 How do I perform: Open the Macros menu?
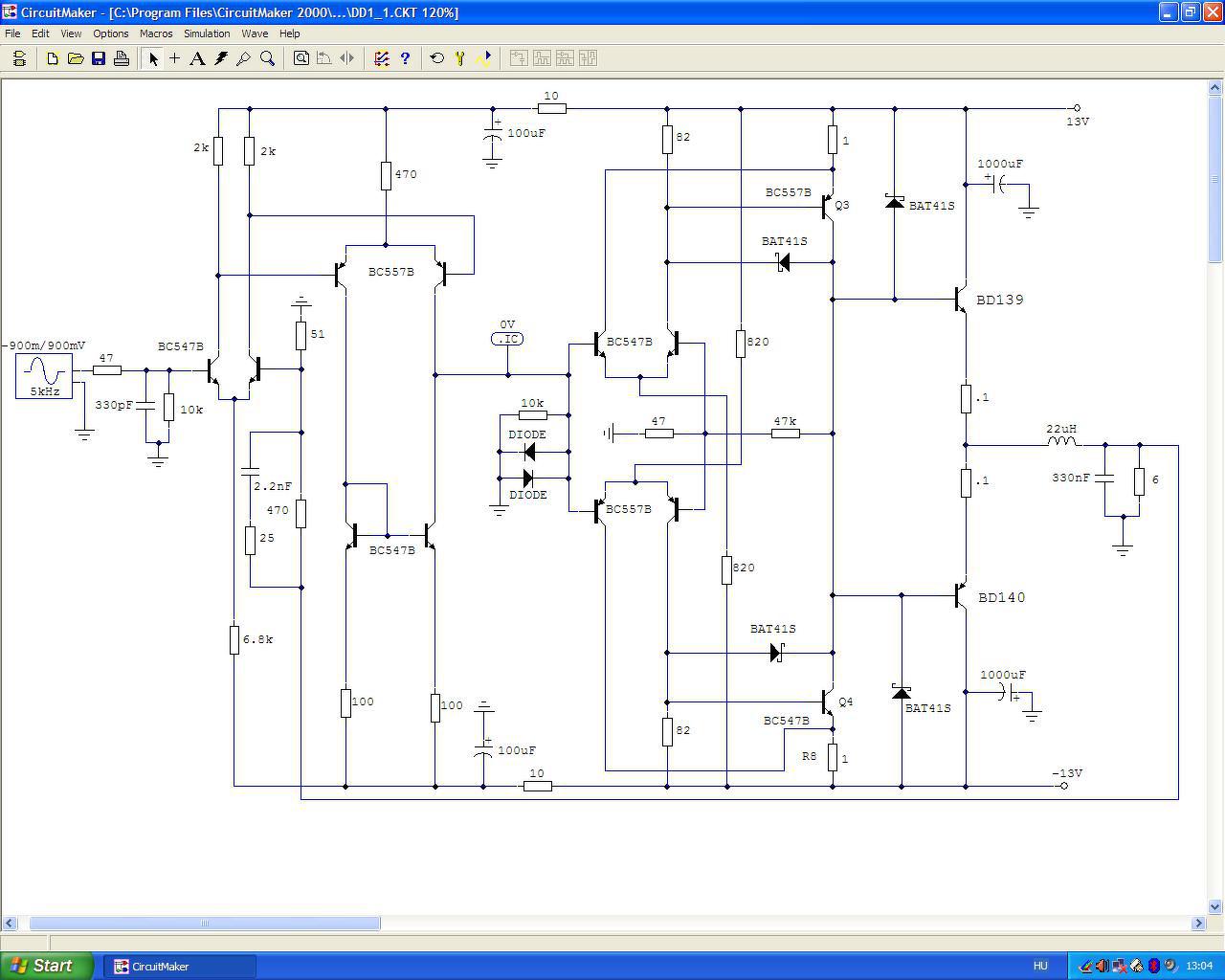tap(156, 33)
